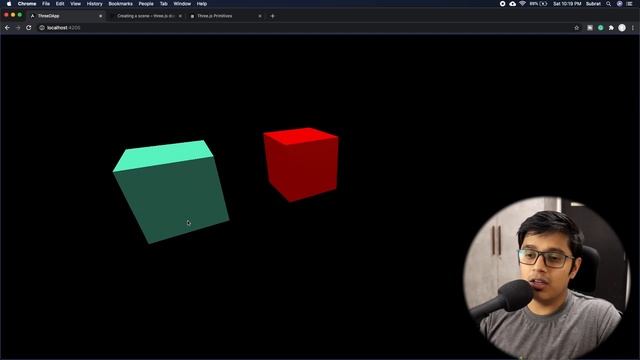The width and height of the screenshot is (640, 360).
Task: Open the View menu
Action: point(76,4)
